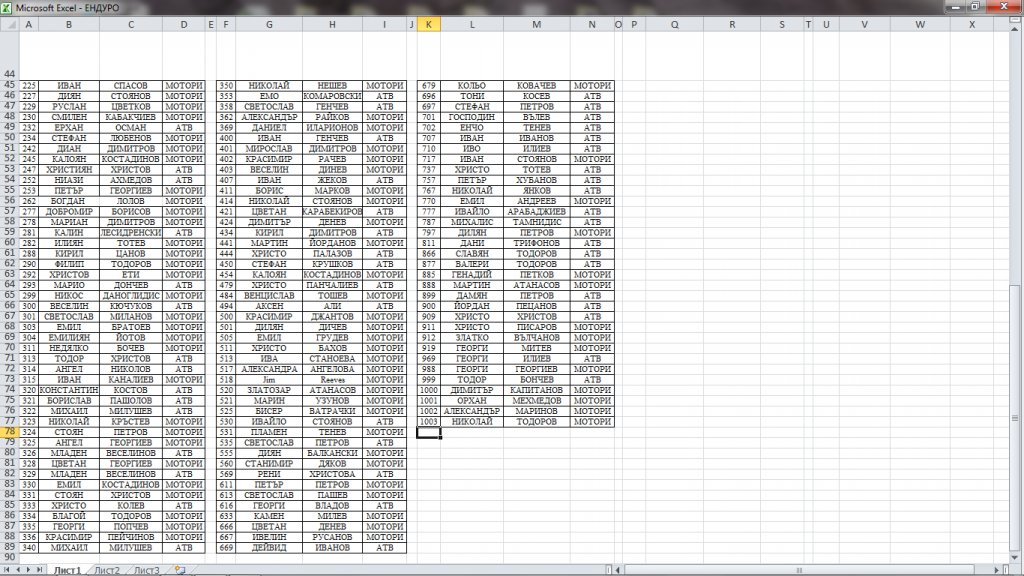Go to previous sheet with navigation arrow
The image size is (1024, 576).
click(x=18, y=570)
